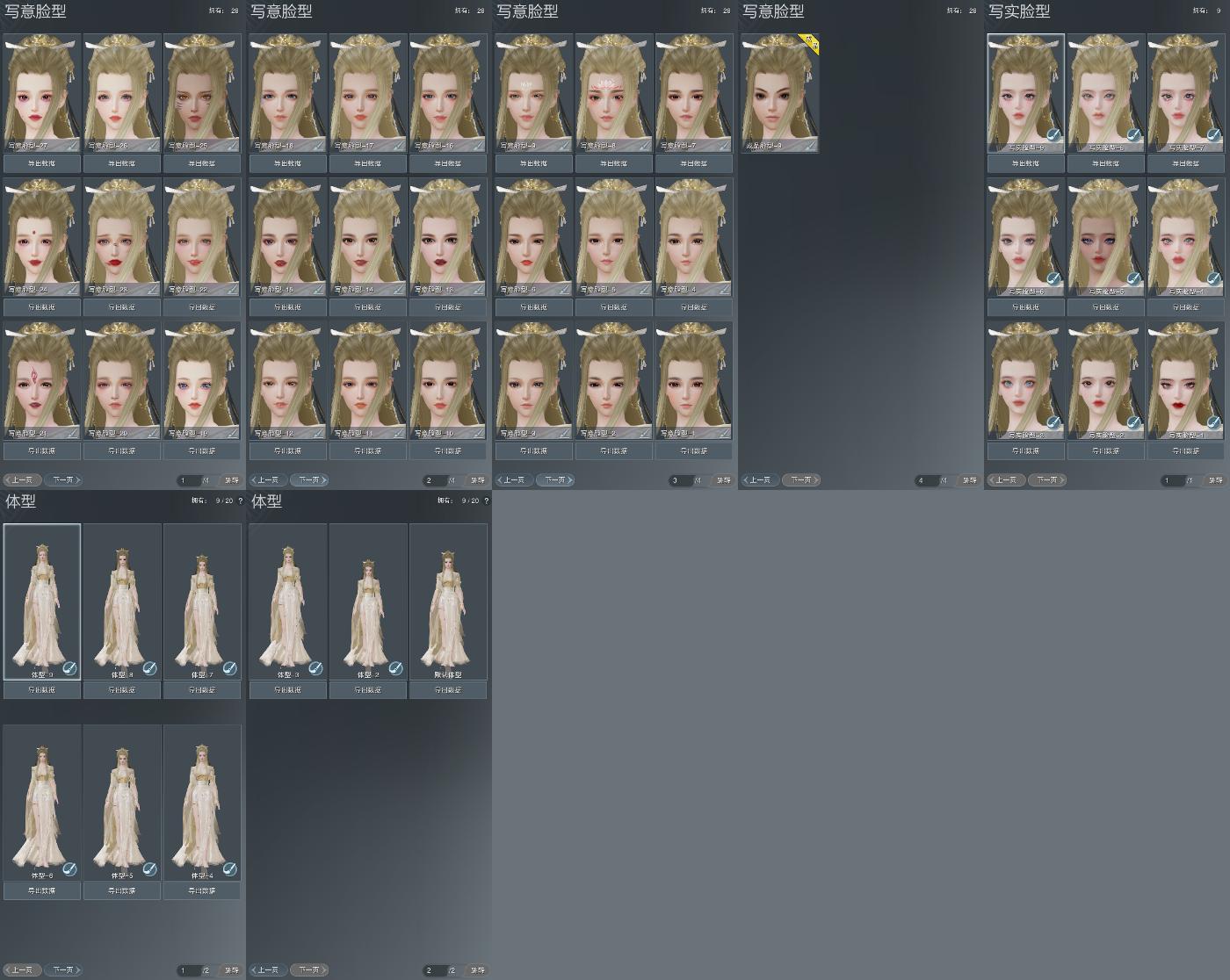The width and height of the screenshot is (1230, 980).
Task: Click the brush edit icon on 体型-9
Action: (69, 668)
